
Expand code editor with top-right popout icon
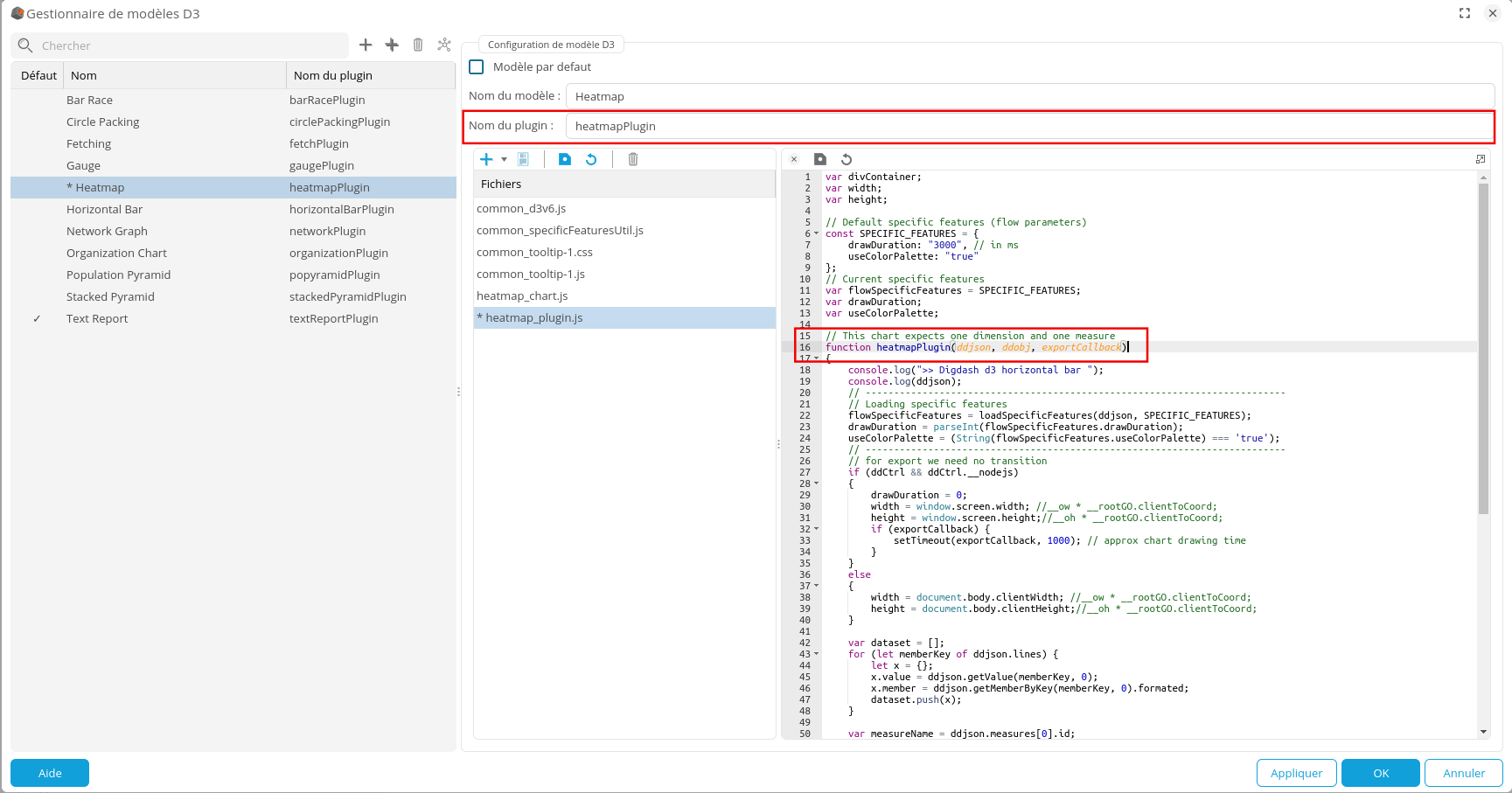1481,159
